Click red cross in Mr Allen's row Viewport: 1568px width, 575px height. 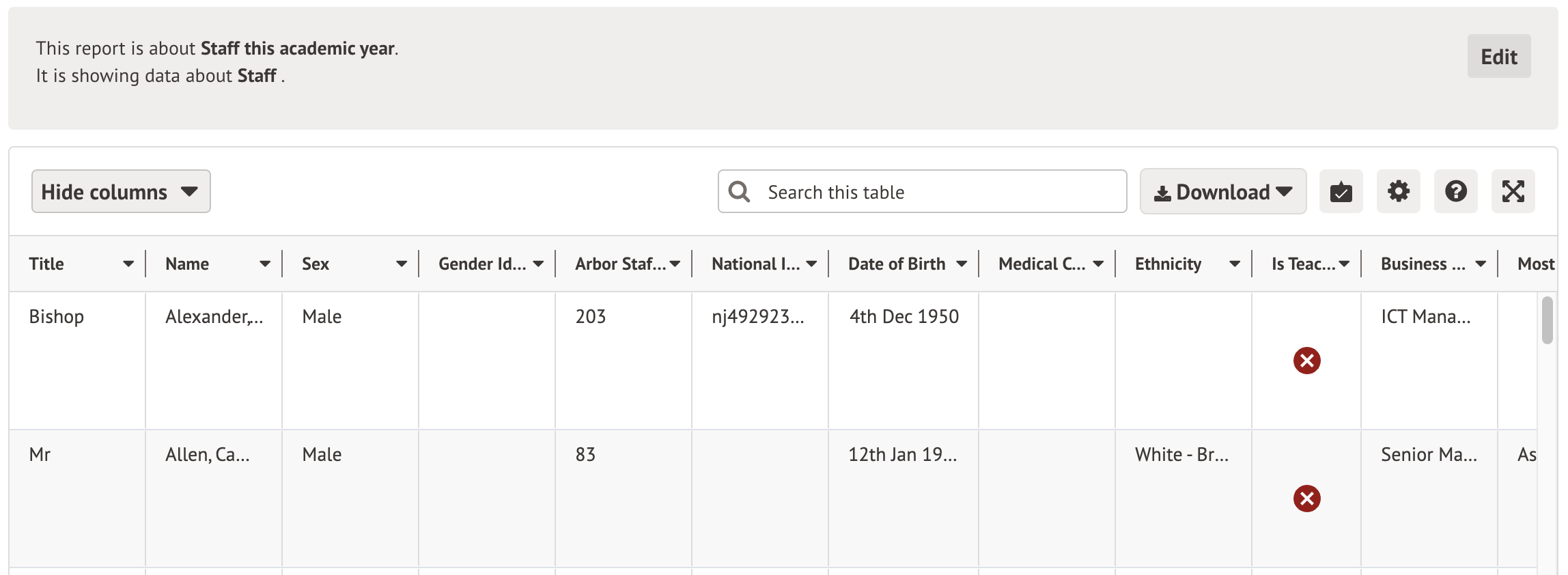coord(1306,499)
